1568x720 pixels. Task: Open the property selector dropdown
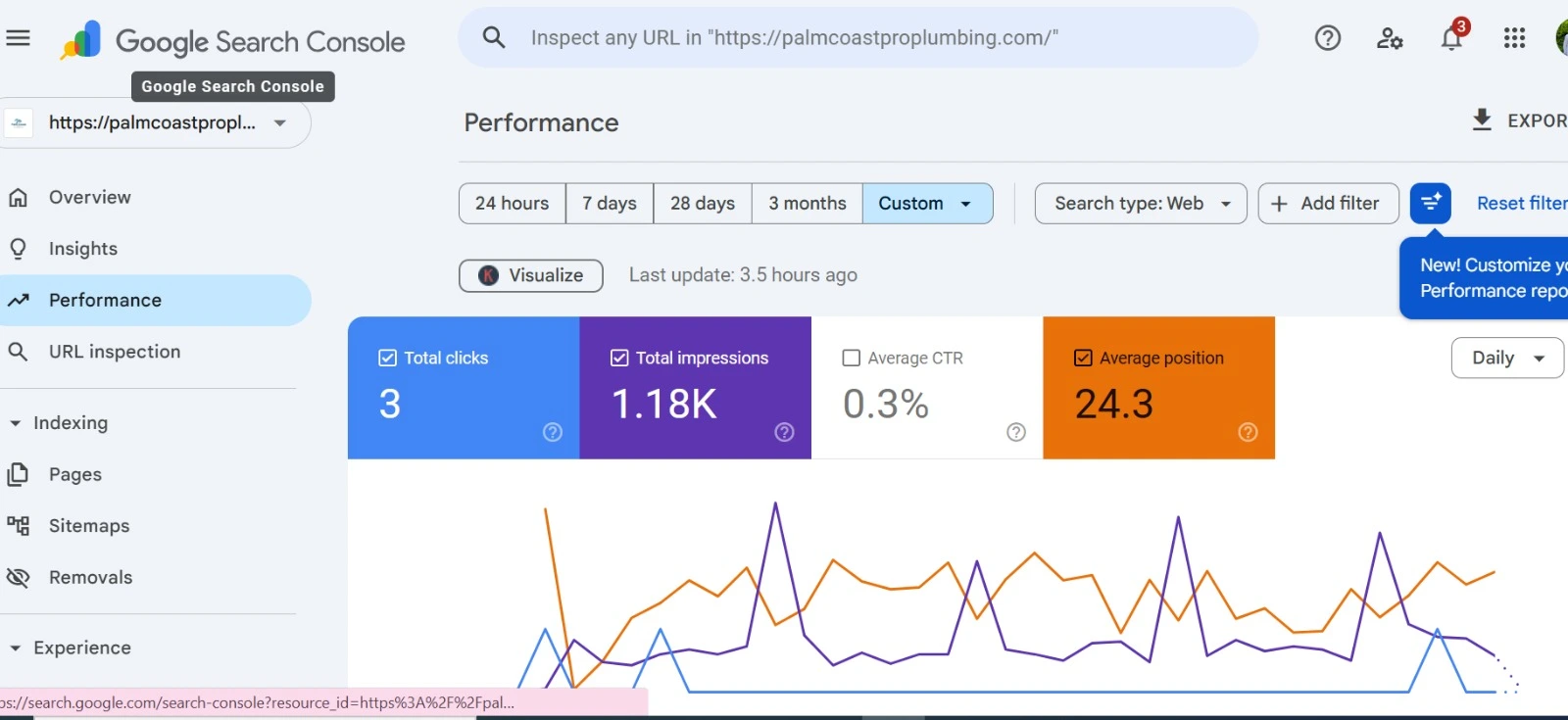click(157, 122)
